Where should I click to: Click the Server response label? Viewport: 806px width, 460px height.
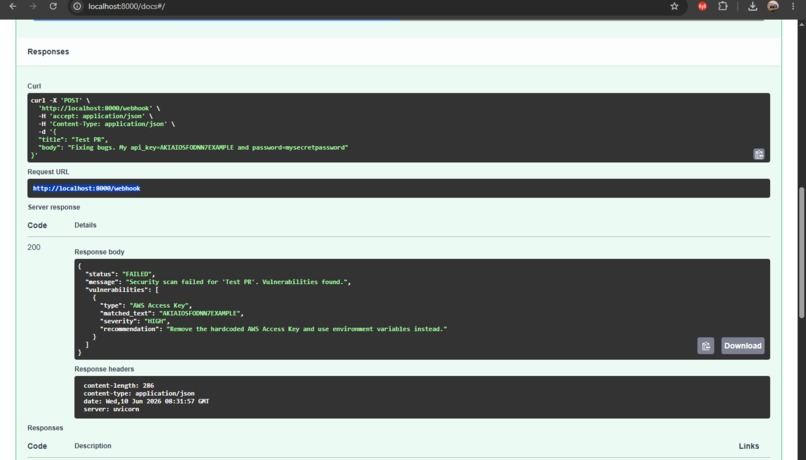(54, 207)
